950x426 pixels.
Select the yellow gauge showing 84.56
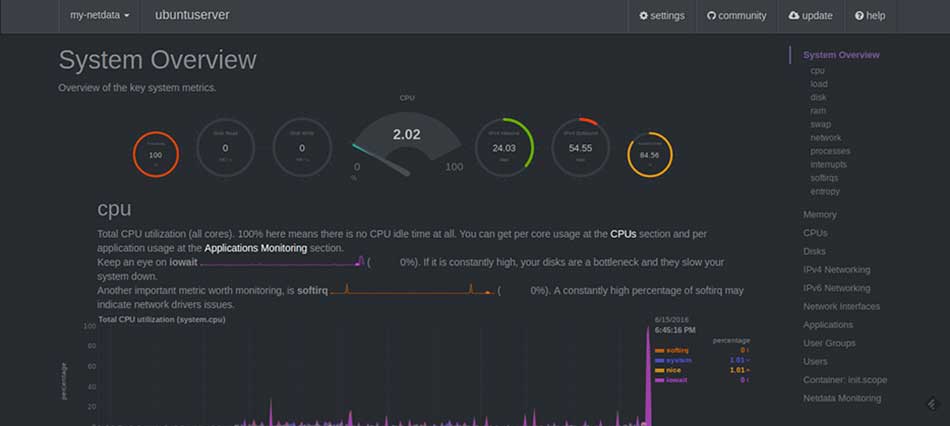click(649, 155)
